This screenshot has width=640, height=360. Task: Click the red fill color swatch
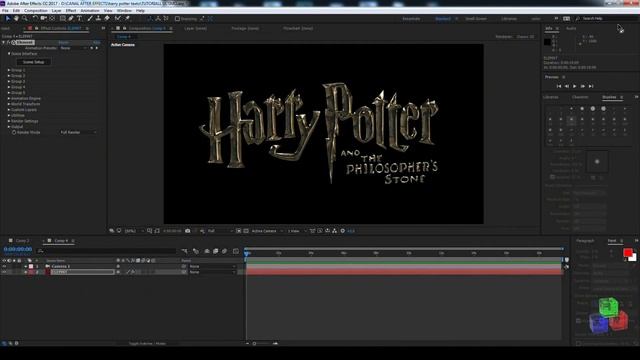point(628,253)
